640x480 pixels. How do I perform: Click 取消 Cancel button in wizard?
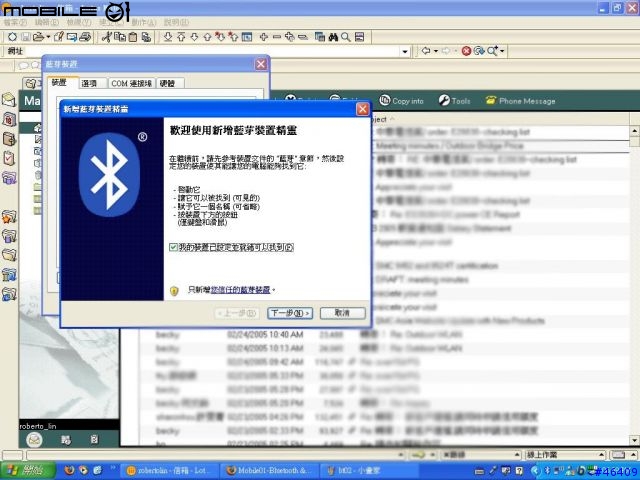(342, 313)
